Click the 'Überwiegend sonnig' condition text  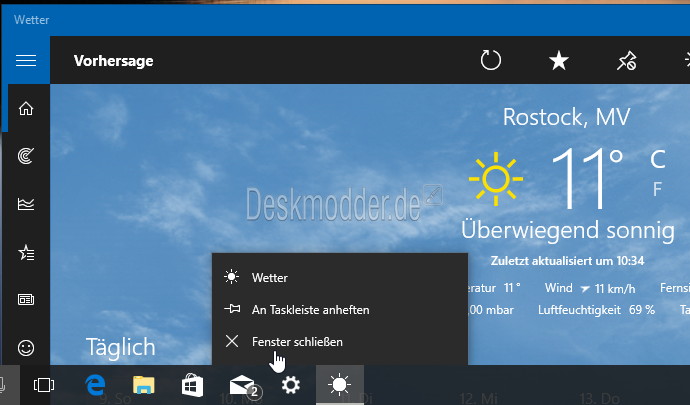(x=568, y=230)
